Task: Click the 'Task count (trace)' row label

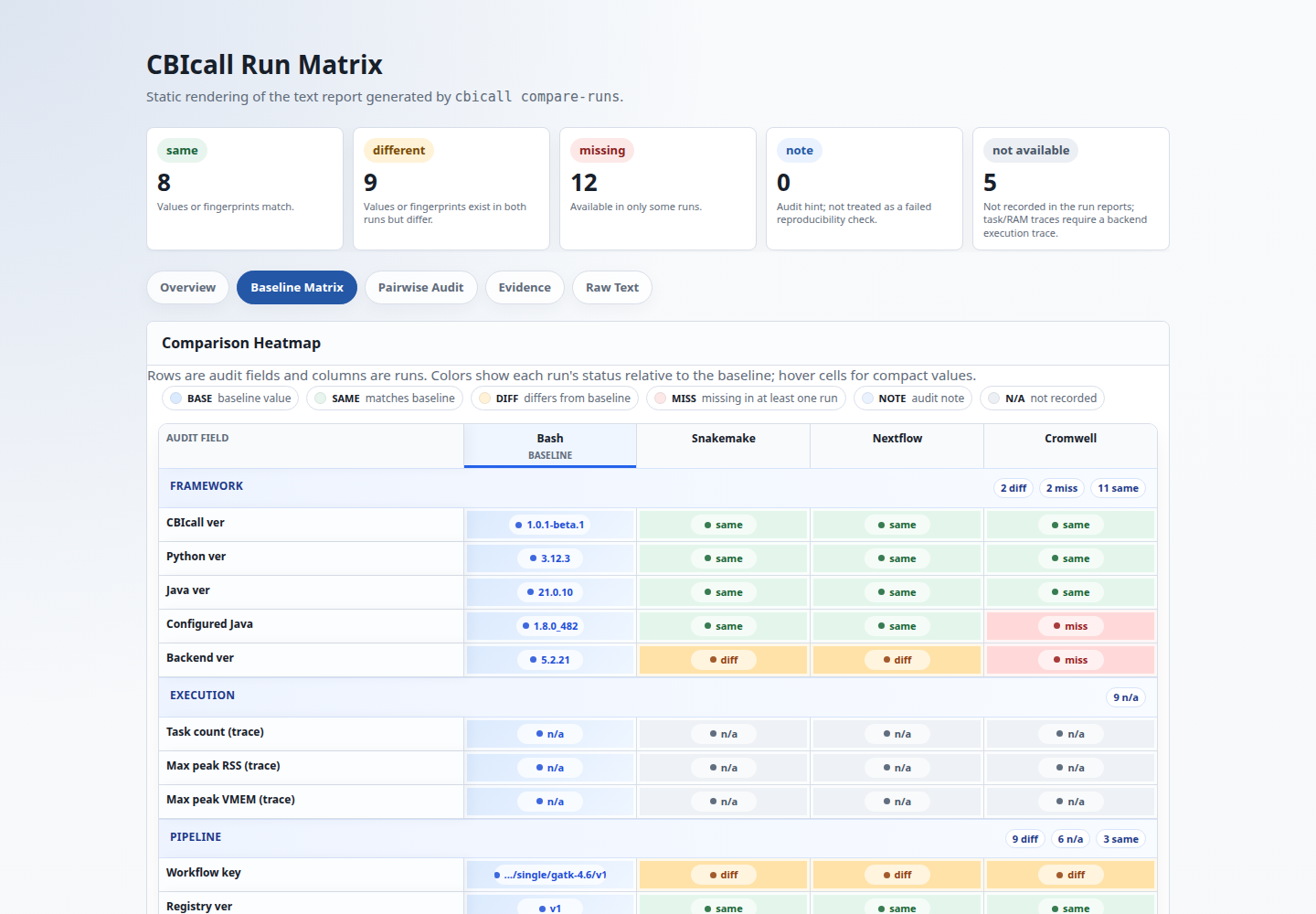Action: (215, 732)
